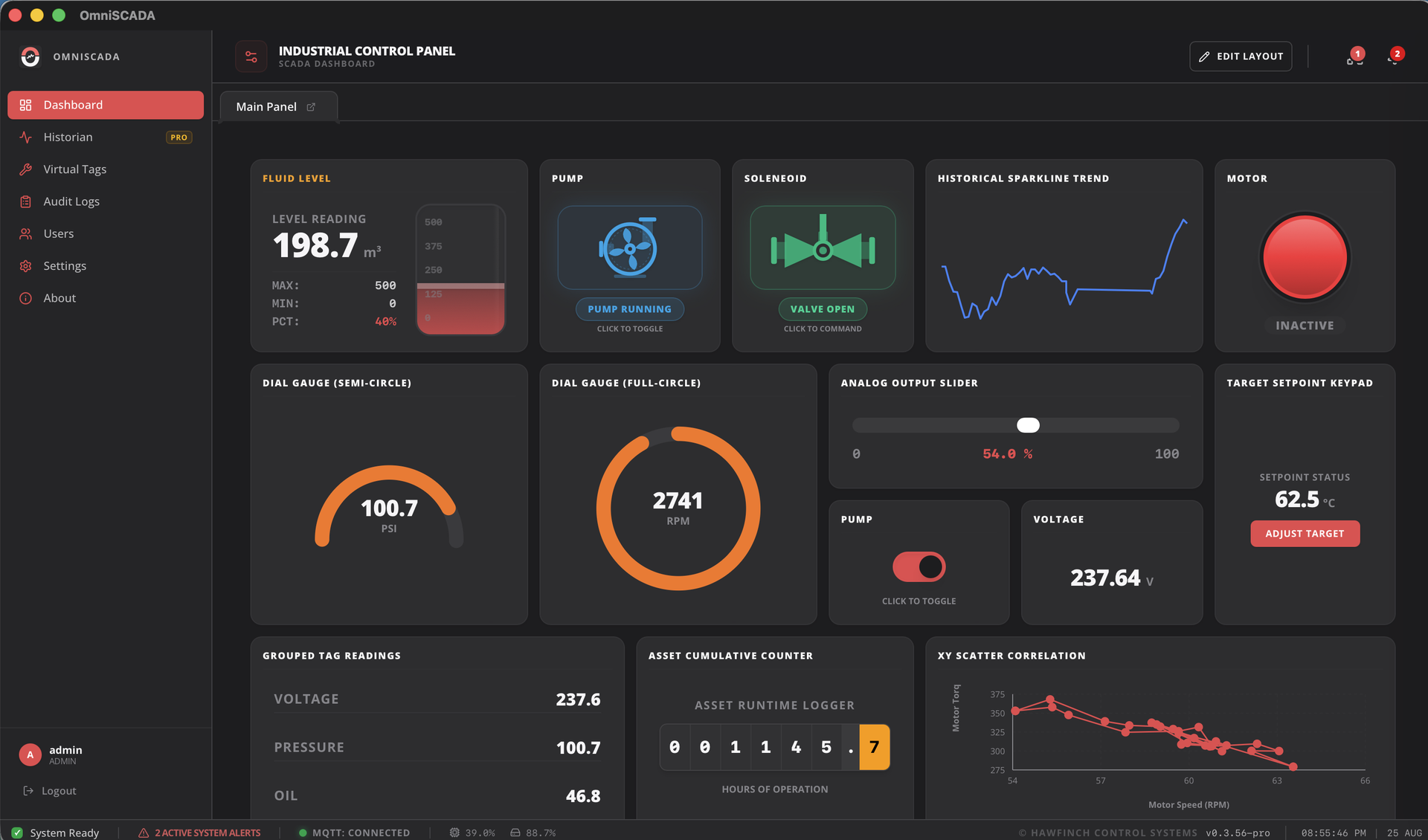Image resolution: width=1428 pixels, height=840 pixels.
Task: Go to the Virtual Tags page
Action: [x=105, y=169]
